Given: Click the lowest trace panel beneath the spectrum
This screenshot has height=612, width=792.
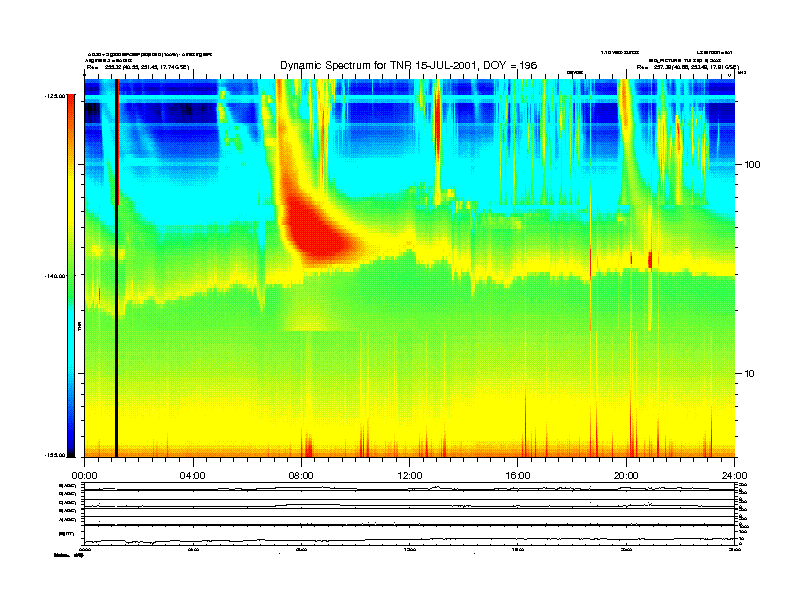Looking at the screenshot, I should 409,536.
